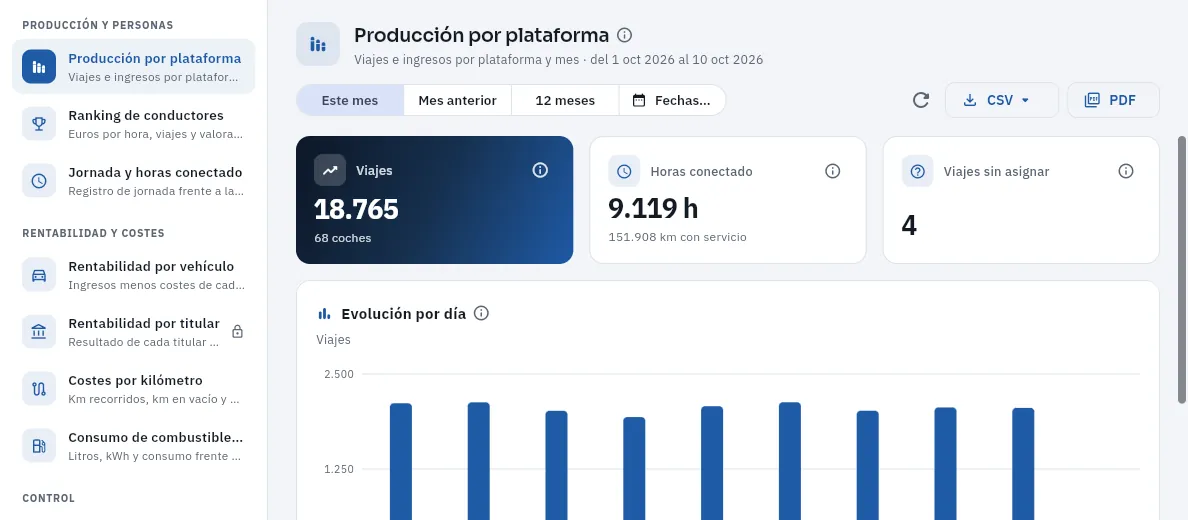
Task: Open Consumo de combustible report
Action: point(133,446)
